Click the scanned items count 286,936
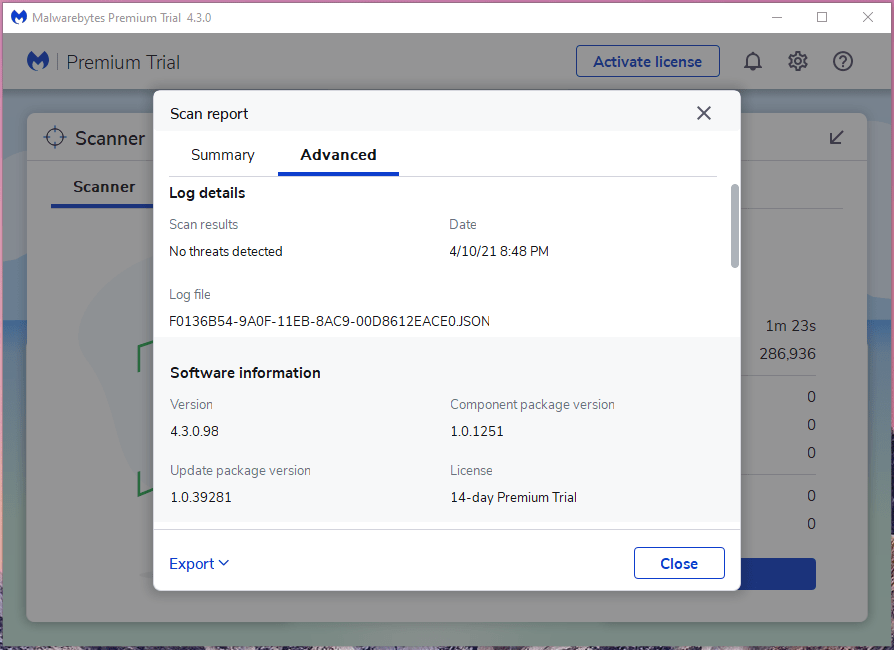 pyautogui.click(x=787, y=354)
